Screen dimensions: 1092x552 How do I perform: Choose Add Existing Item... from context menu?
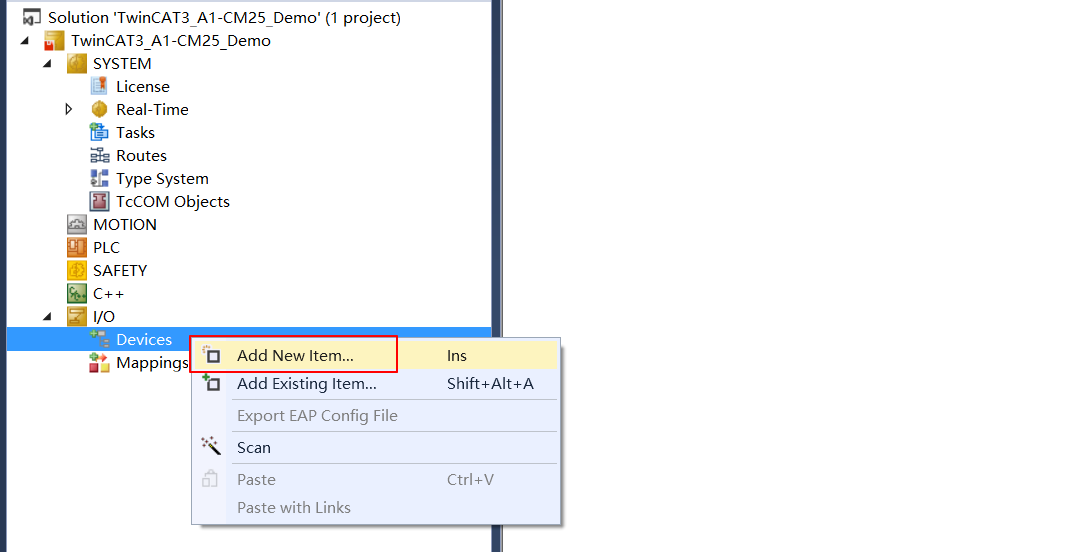tap(375, 384)
